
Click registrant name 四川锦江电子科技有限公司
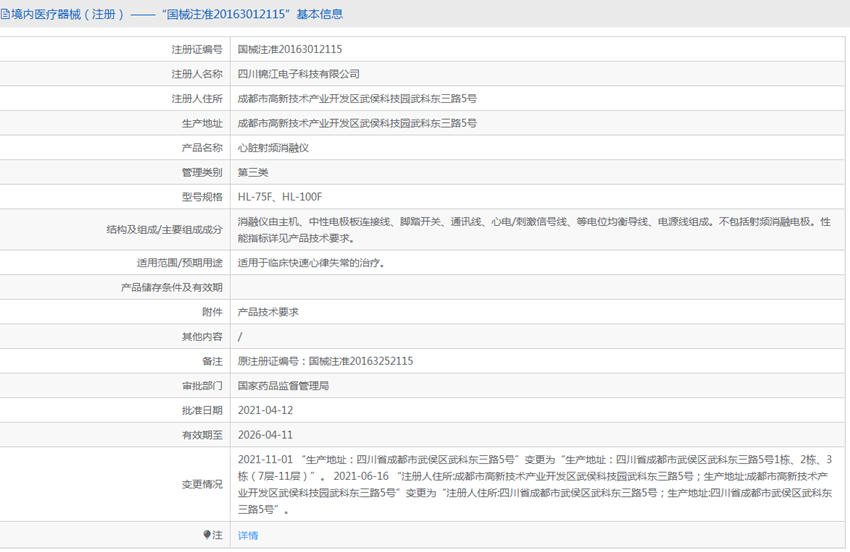tap(298, 74)
